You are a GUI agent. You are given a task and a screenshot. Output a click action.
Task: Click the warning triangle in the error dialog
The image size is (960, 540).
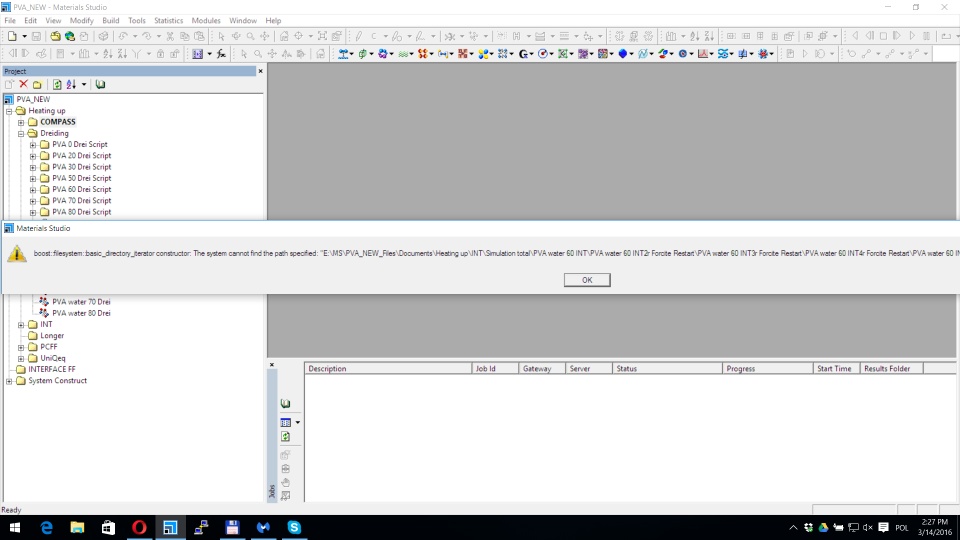(17, 253)
